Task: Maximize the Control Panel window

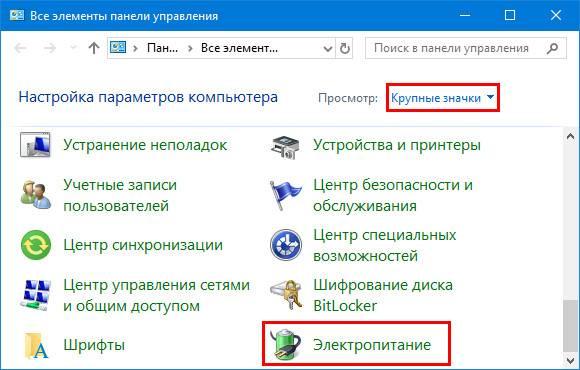Action: (510, 15)
